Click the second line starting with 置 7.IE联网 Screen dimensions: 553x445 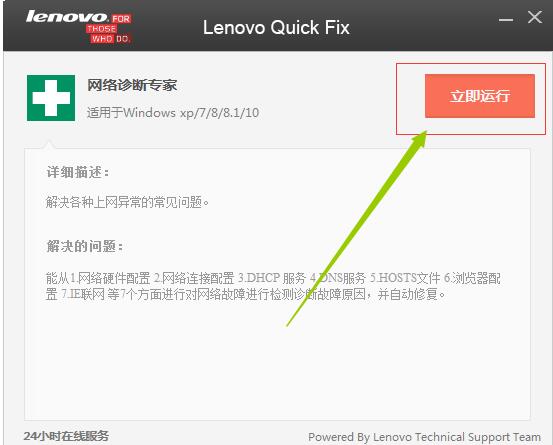pos(245,294)
